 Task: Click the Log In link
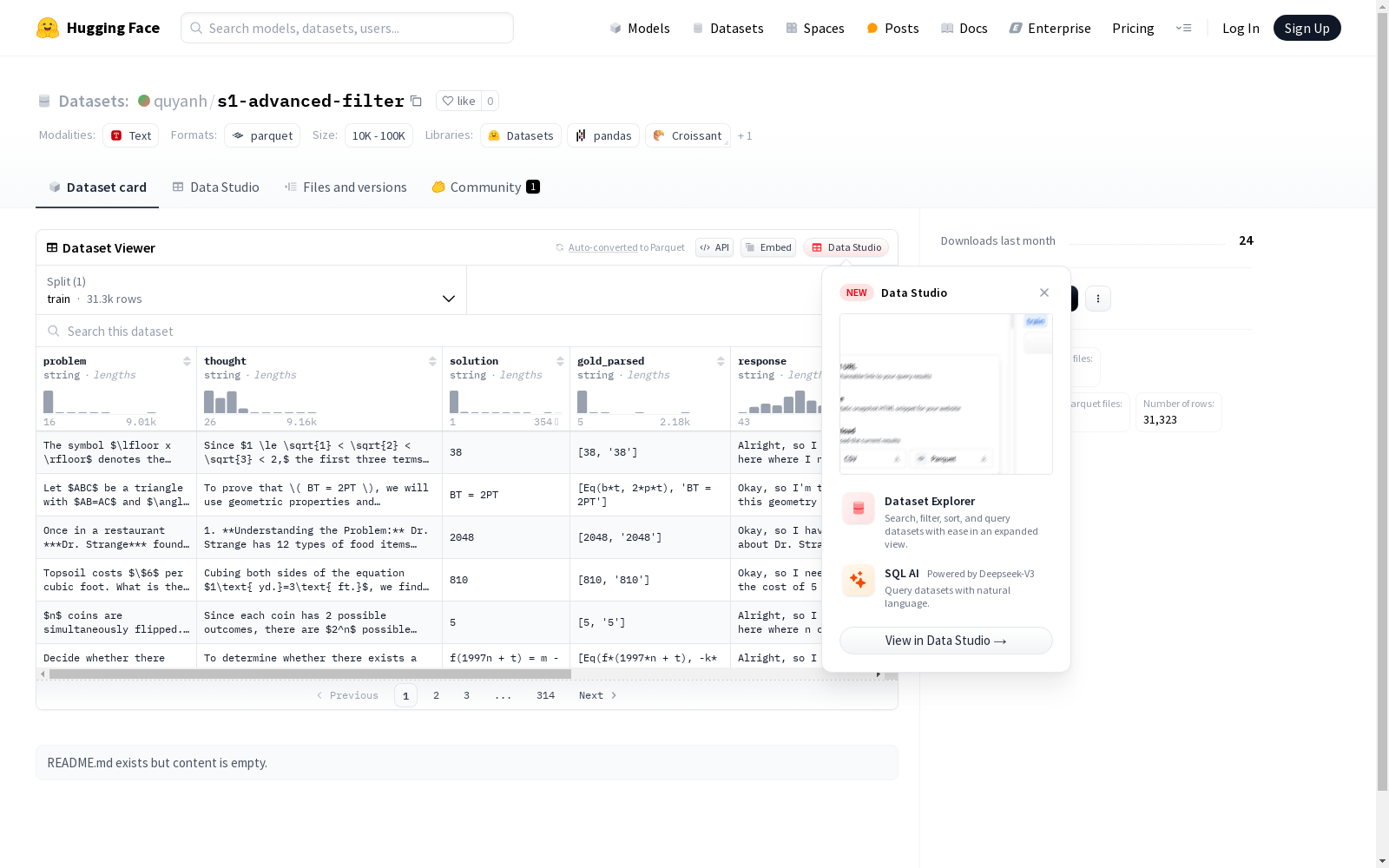pyautogui.click(x=1241, y=28)
